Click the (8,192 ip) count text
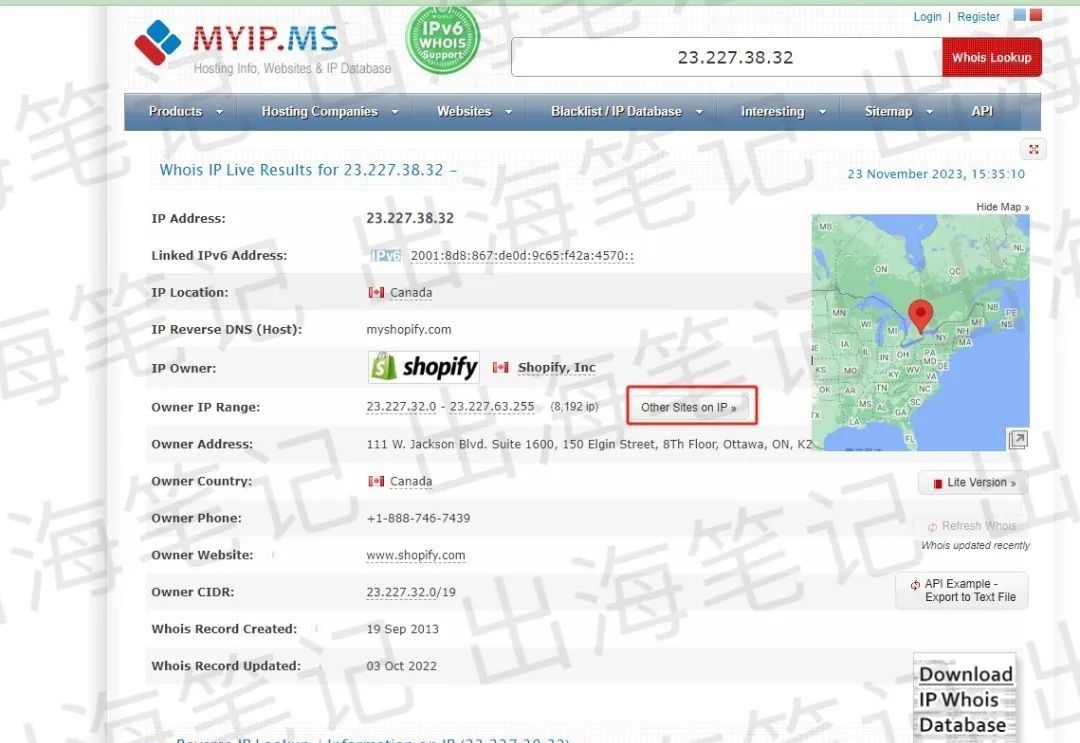The height and width of the screenshot is (743, 1080). click(574, 407)
